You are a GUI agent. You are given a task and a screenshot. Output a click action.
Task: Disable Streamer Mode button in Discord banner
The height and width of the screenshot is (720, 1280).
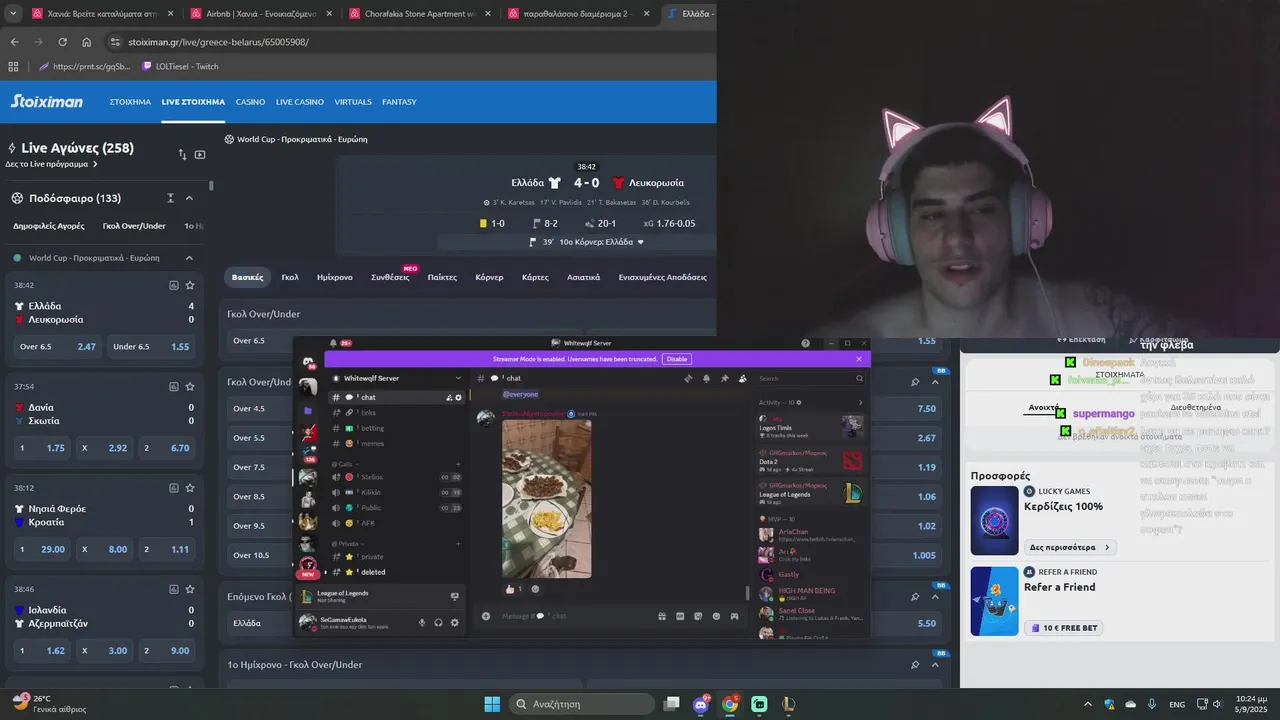coord(677,359)
